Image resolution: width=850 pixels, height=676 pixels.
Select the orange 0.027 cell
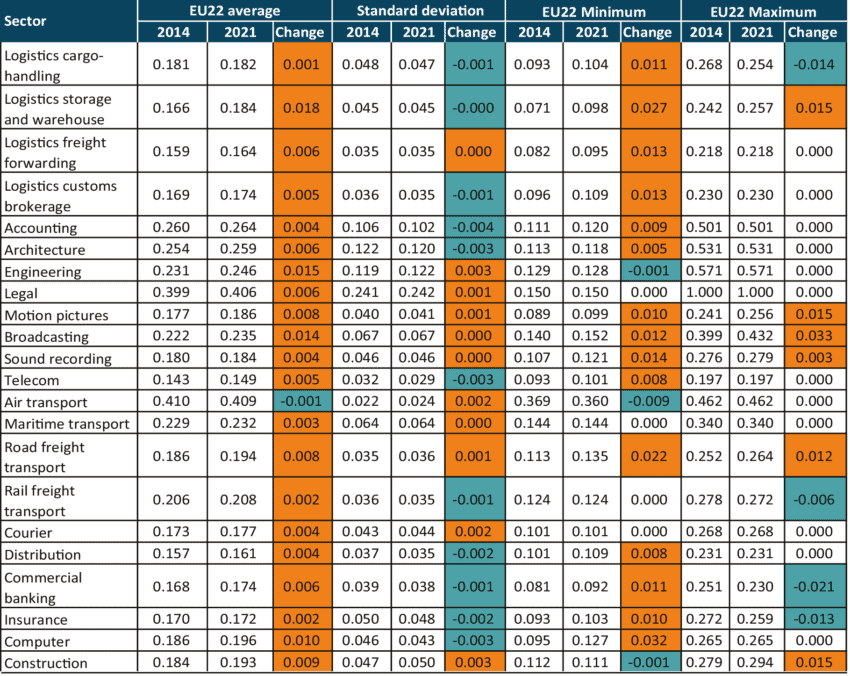point(650,107)
